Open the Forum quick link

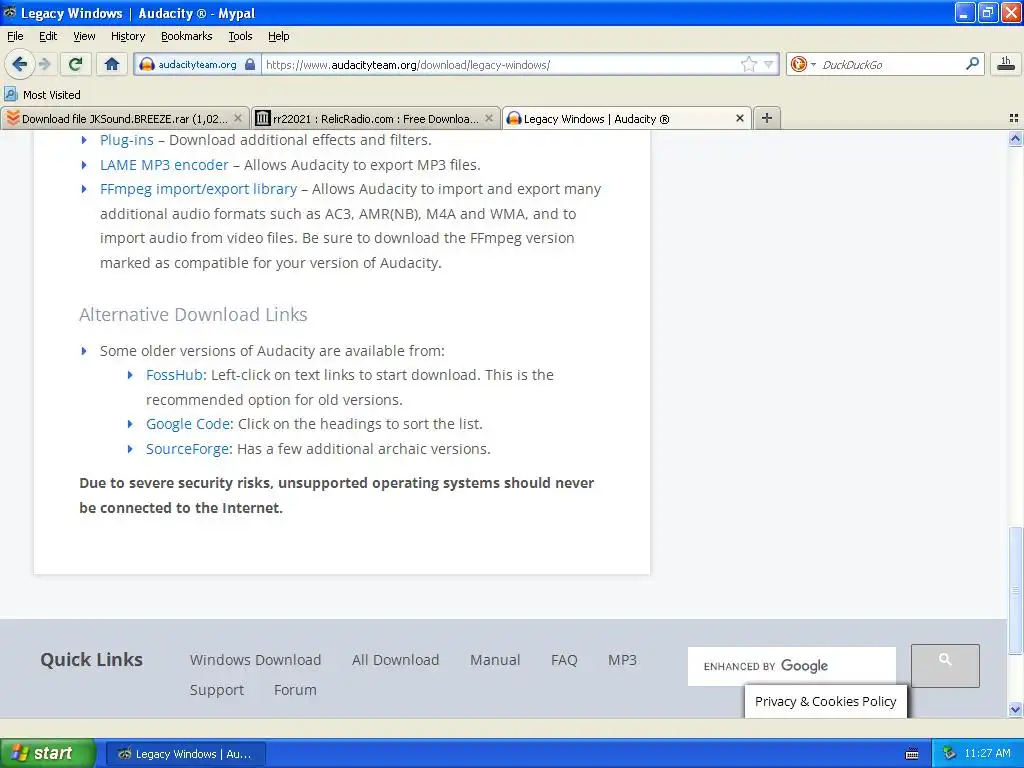coord(295,690)
